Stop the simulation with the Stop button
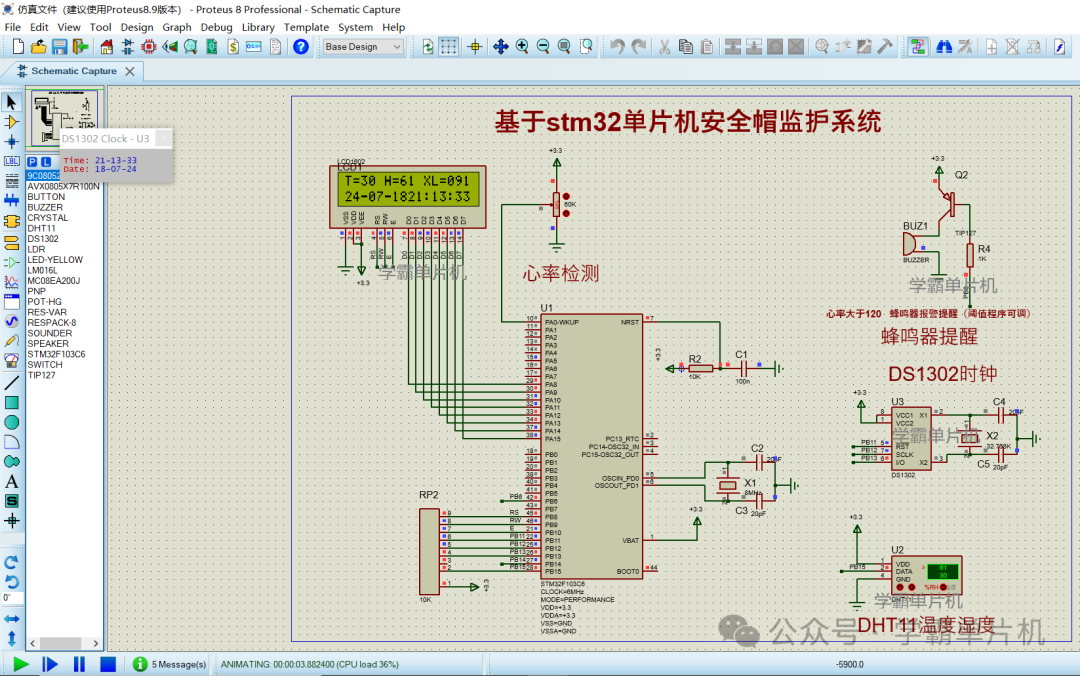 [107, 664]
